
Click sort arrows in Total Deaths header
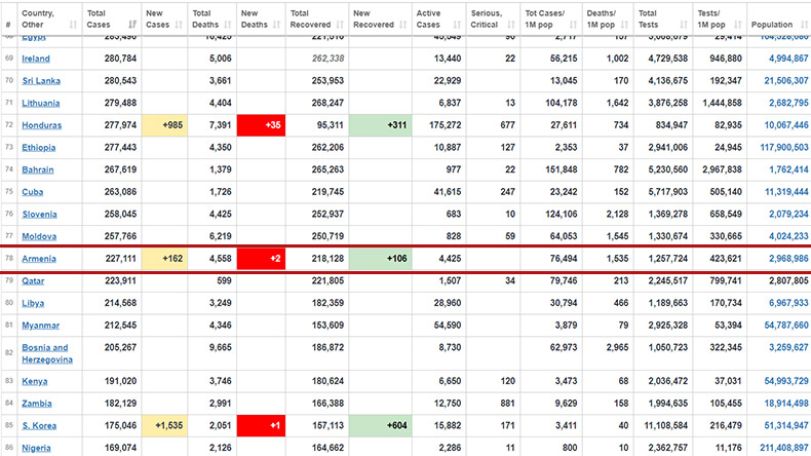228,24
